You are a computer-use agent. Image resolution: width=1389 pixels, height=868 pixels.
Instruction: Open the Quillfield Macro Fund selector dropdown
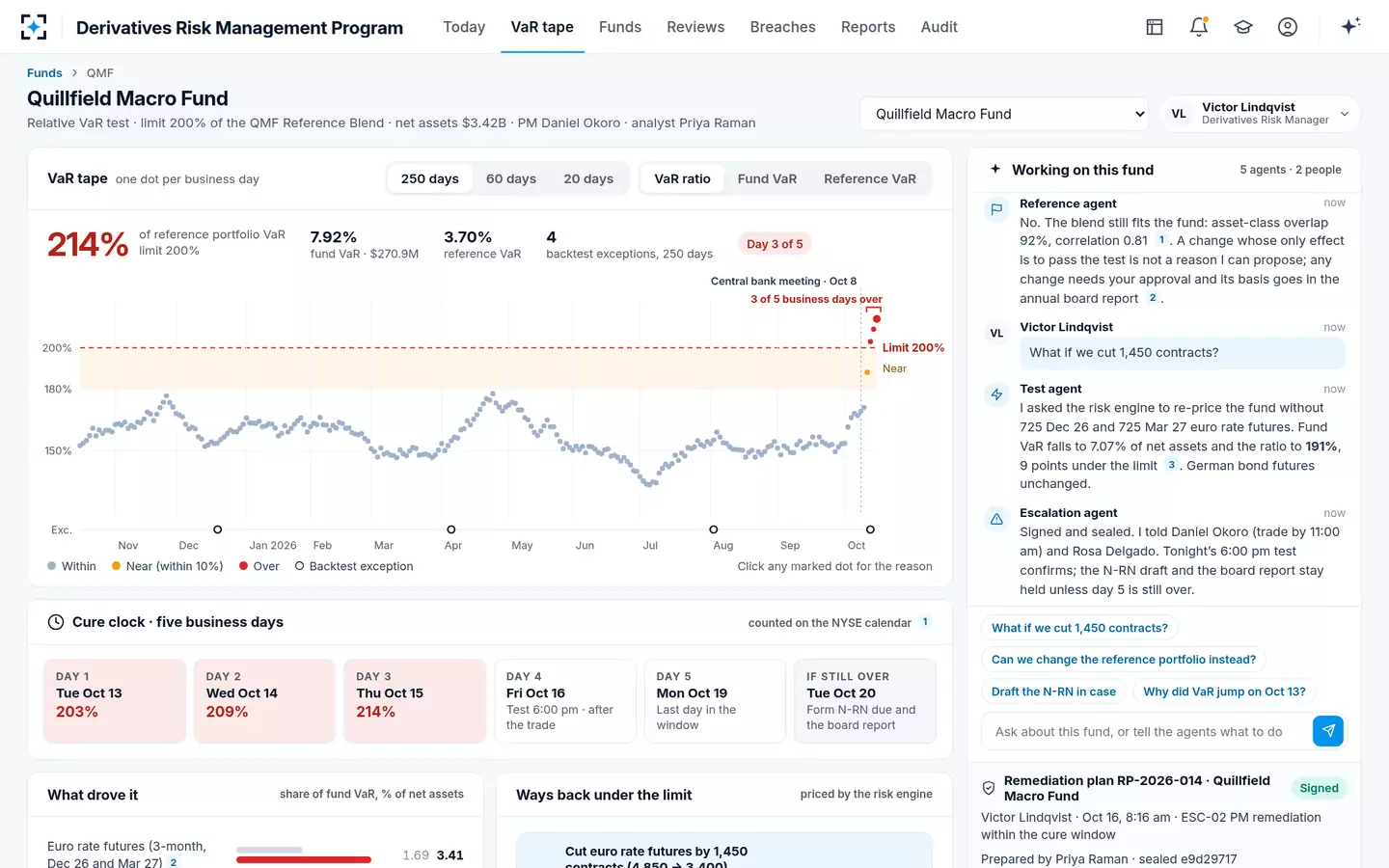tap(1004, 114)
